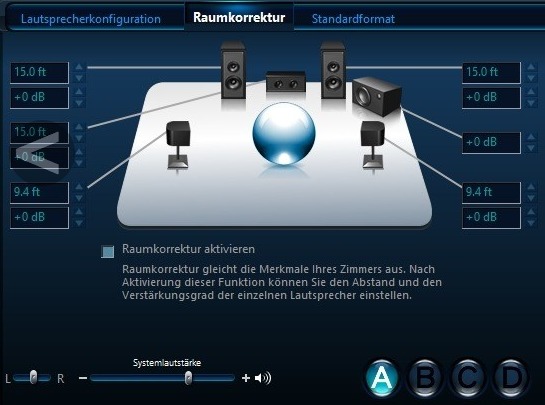The height and width of the screenshot is (405, 545).
Task: Click the center speaker icon
Action: pyautogui.click(x=286, y=82)
